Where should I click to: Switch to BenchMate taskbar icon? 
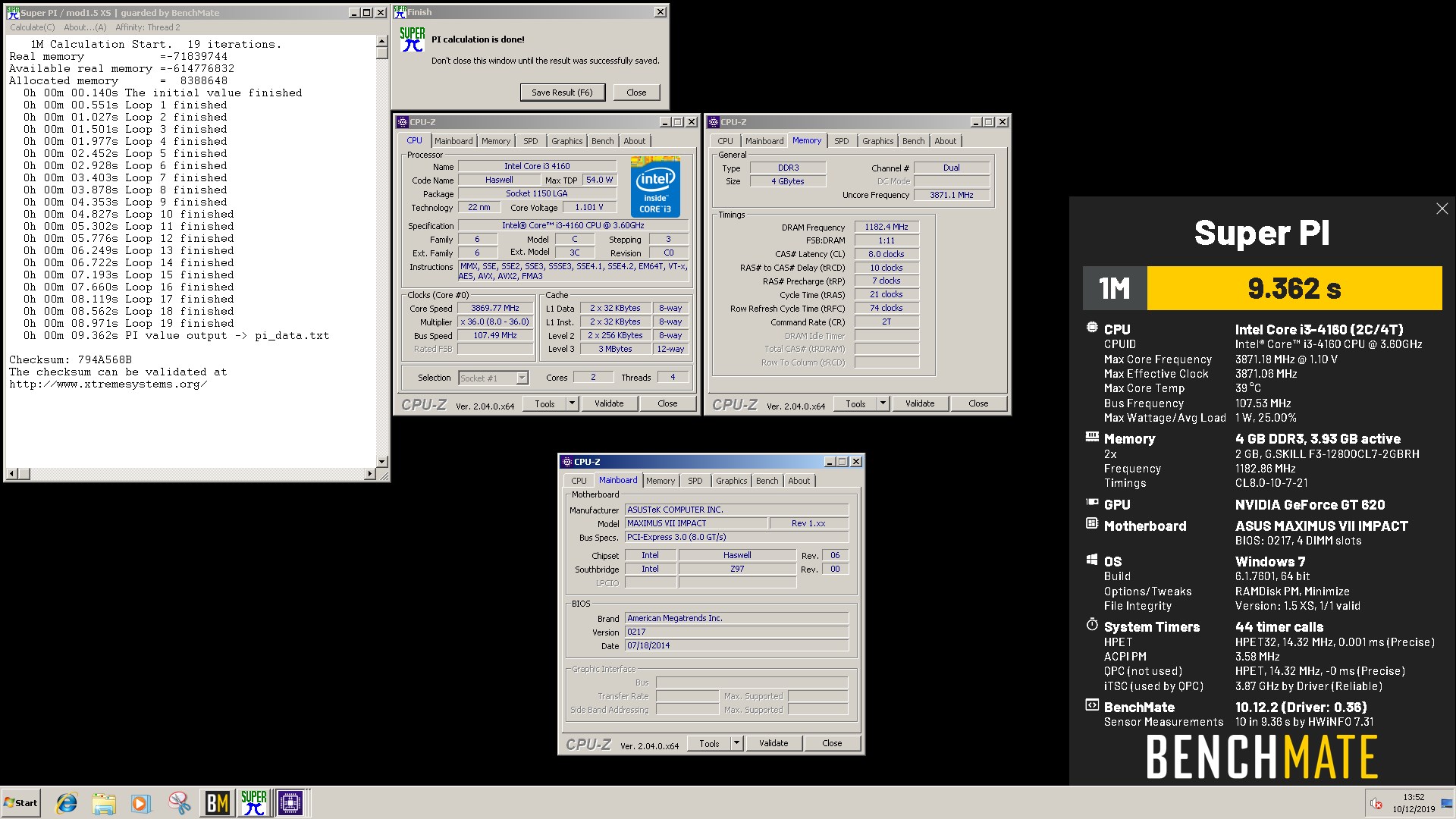pos(218,802)
